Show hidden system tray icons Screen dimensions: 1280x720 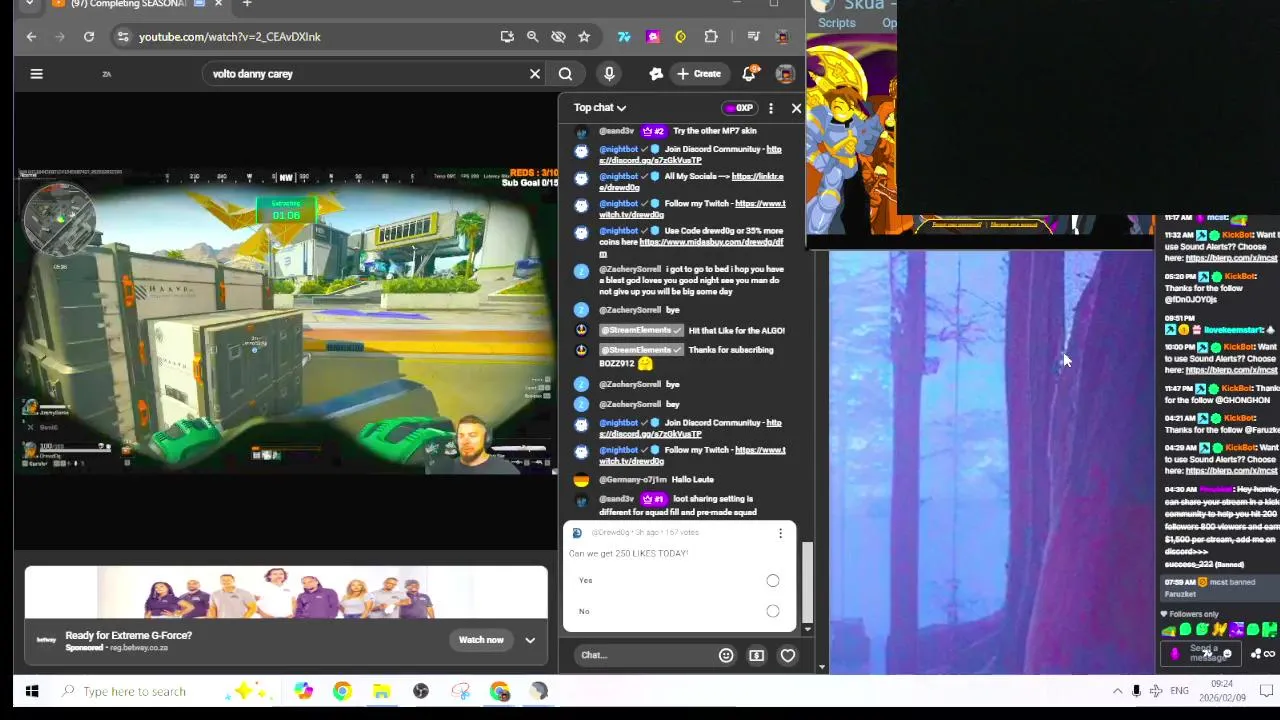tap(1117, 691)
